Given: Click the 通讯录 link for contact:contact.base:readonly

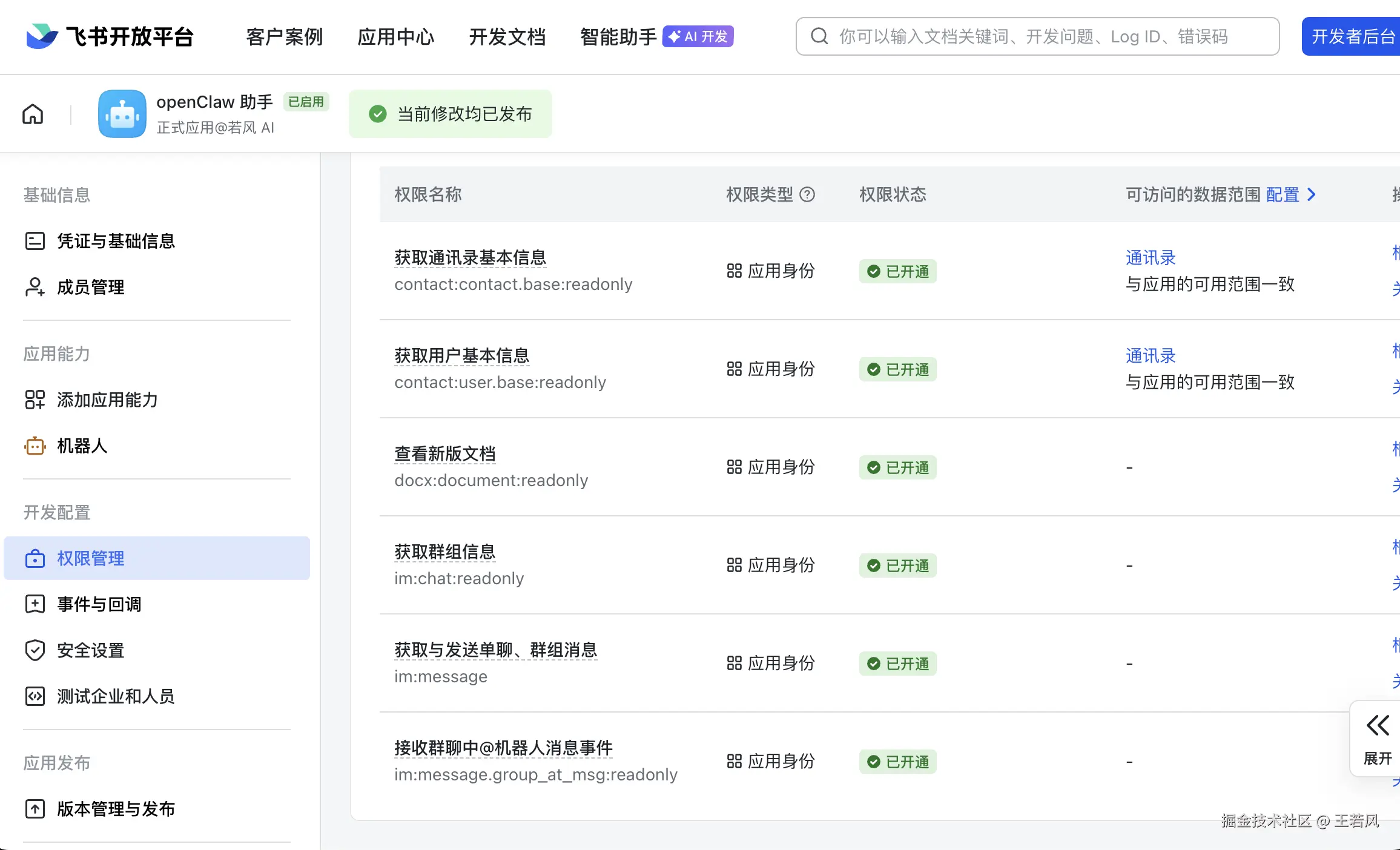Looking at the screenshot, I should (1150, 258).
